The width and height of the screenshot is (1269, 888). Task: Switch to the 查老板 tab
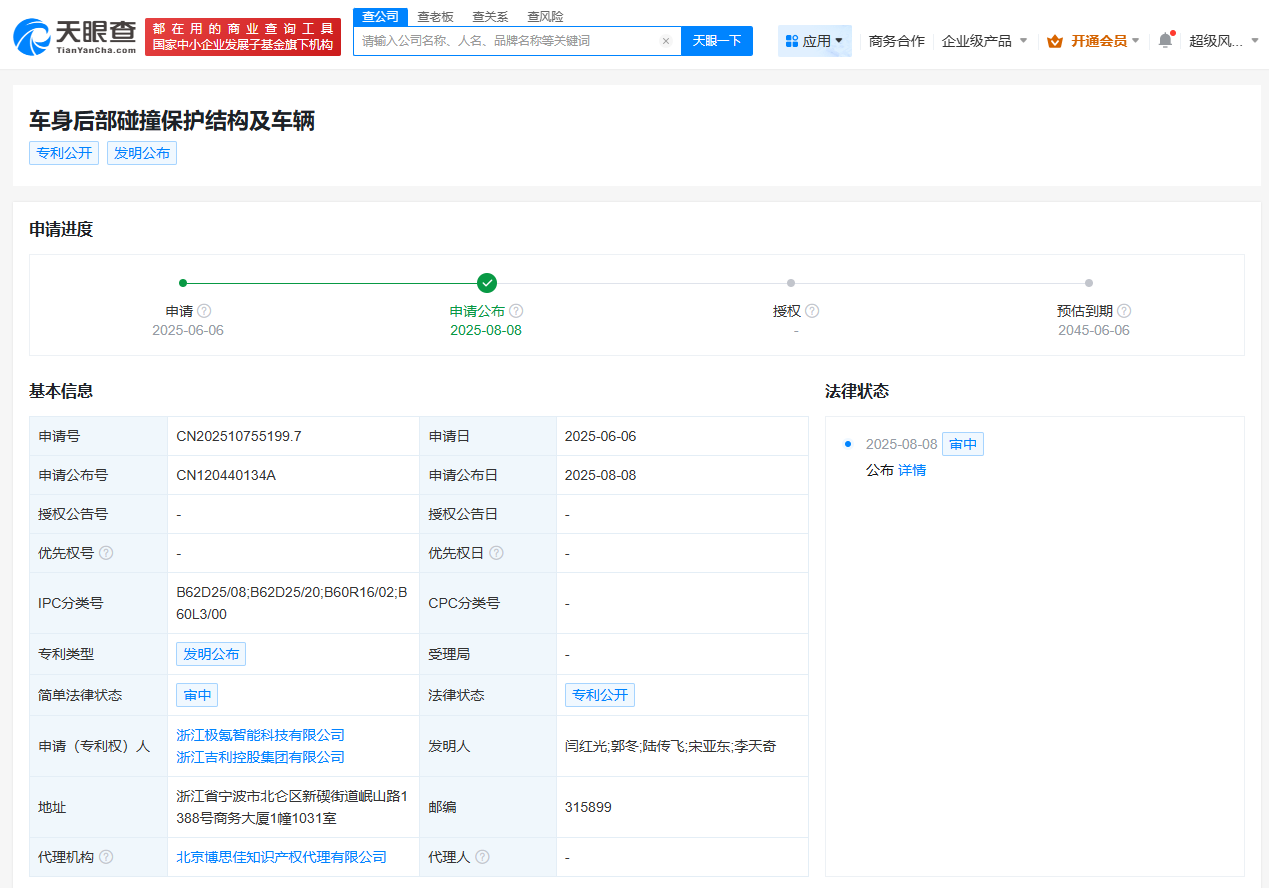(x=435, y=16)
